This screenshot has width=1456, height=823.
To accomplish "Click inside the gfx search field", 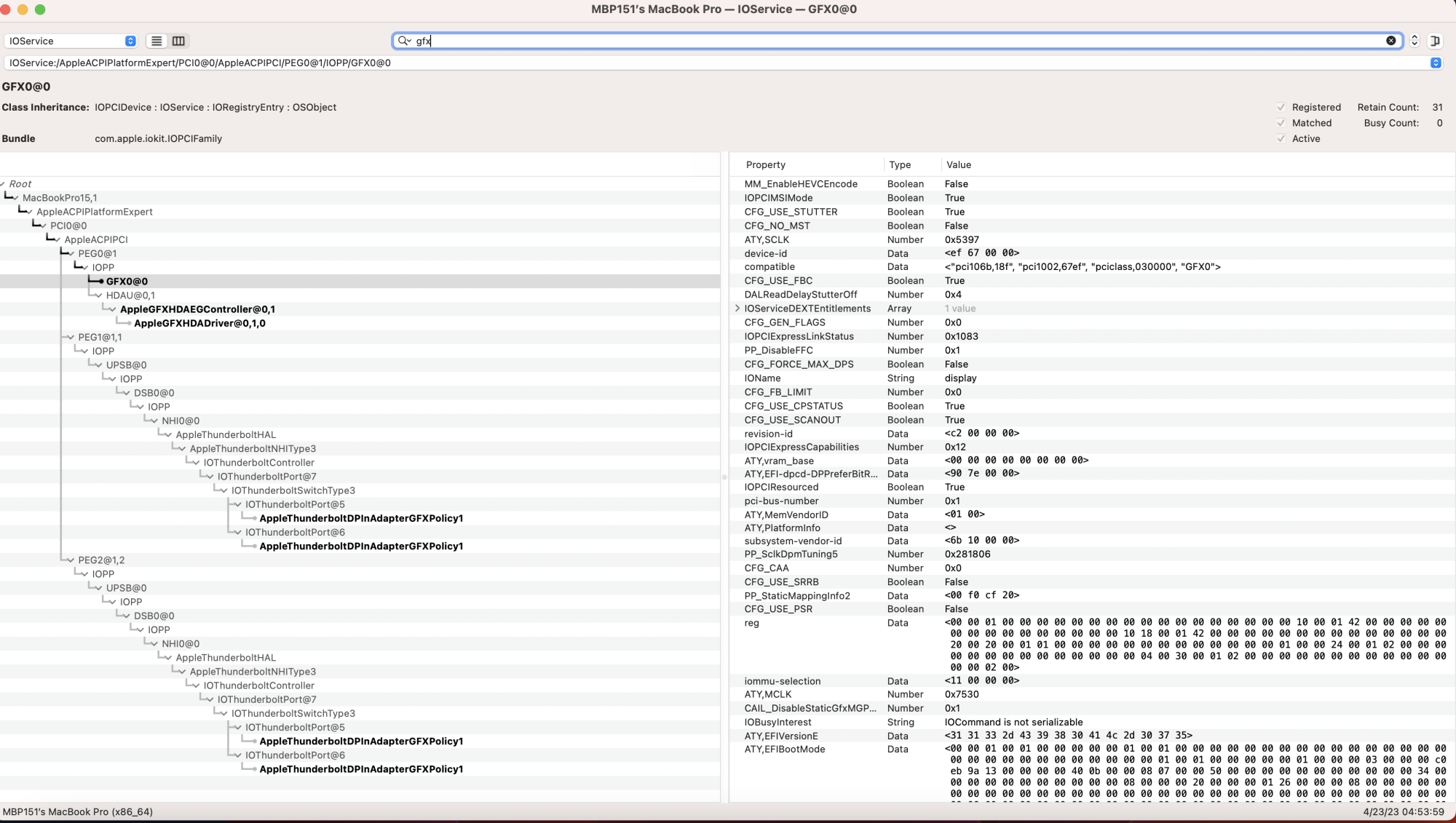I will (x=874, y=41).
